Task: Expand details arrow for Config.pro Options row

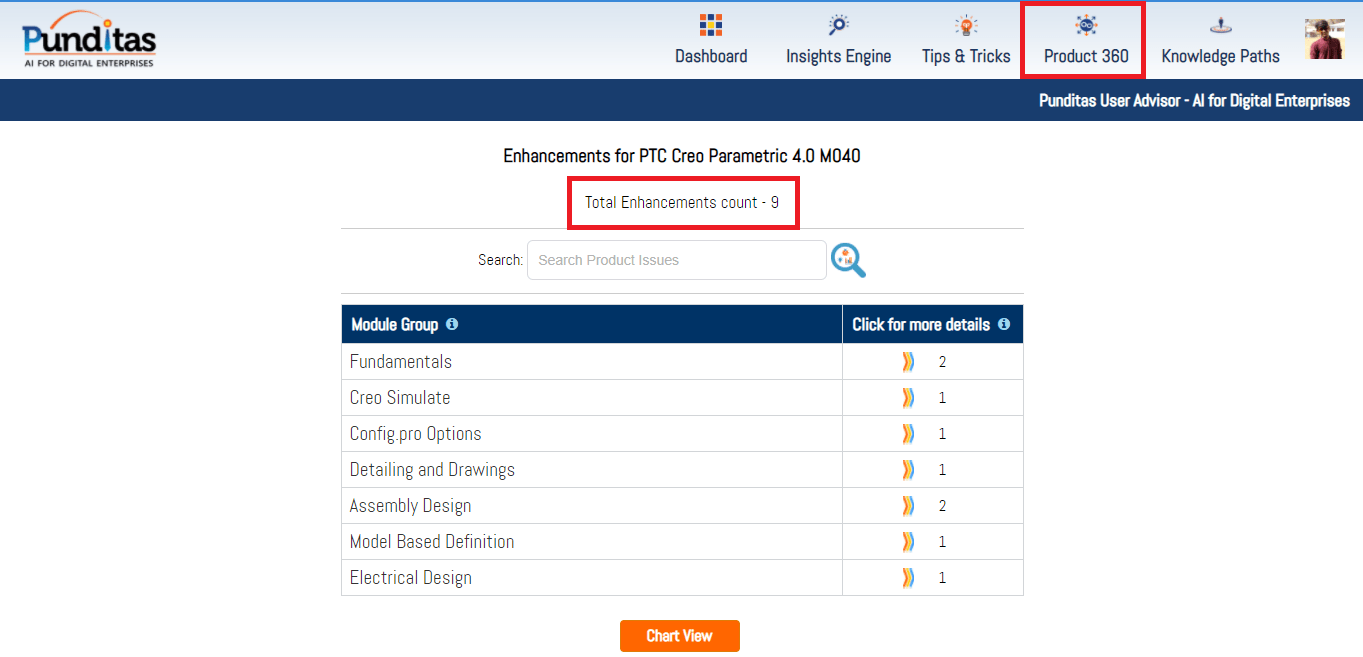Action: click(x=908, y=434)
